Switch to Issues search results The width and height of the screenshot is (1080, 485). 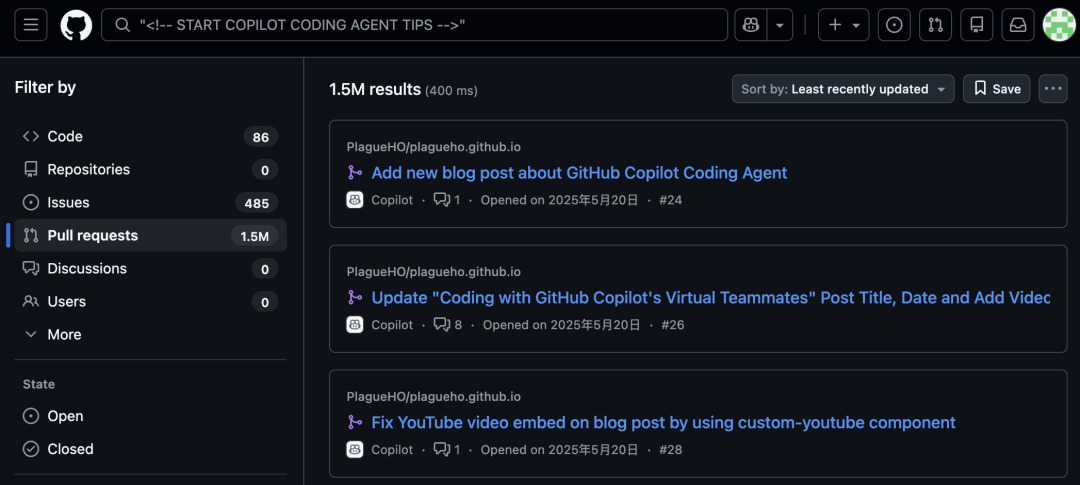(68, 202)
